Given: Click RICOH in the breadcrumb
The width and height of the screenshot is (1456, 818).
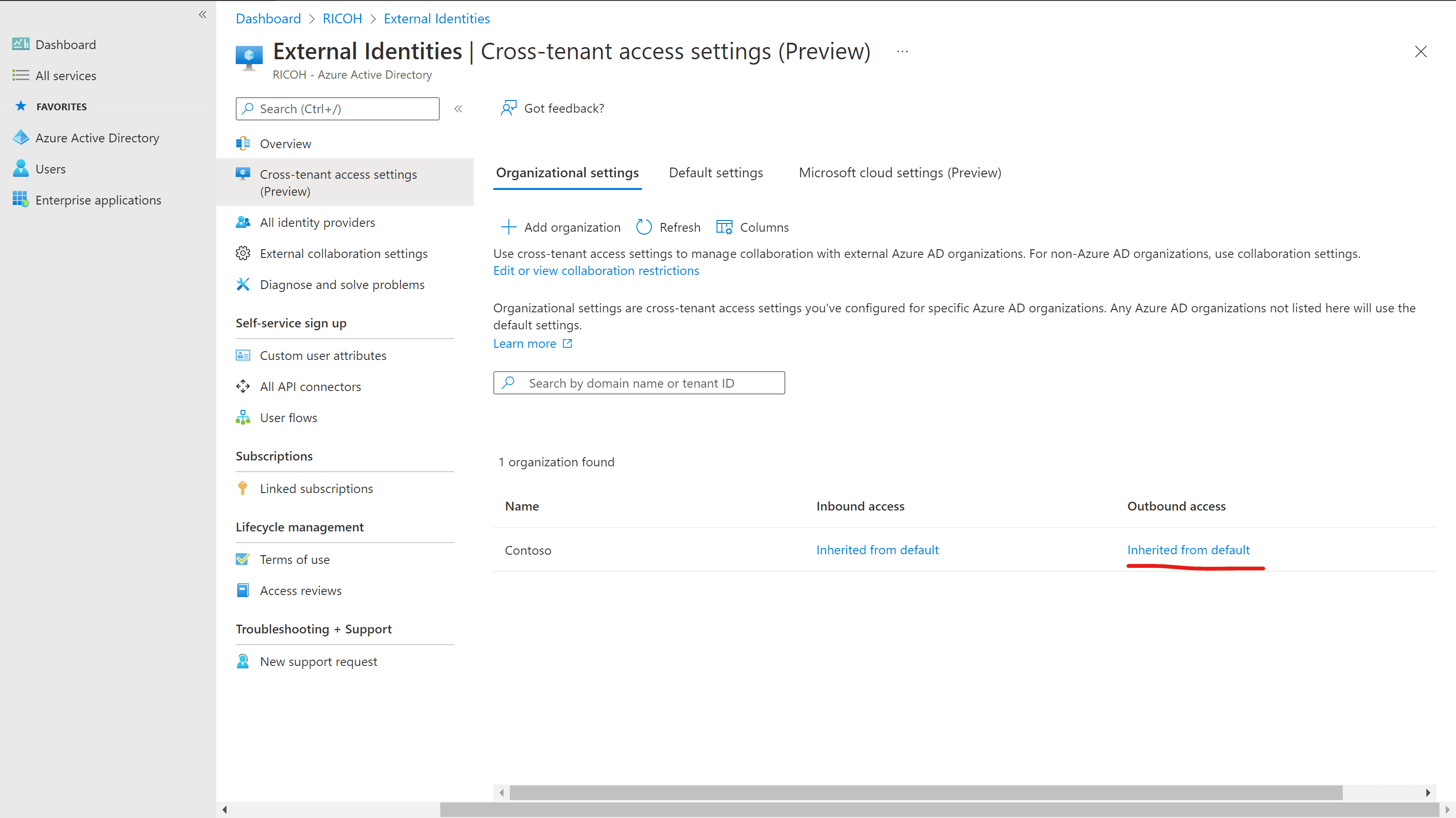Looking at the screenshot, I should [x=342, y=18].
